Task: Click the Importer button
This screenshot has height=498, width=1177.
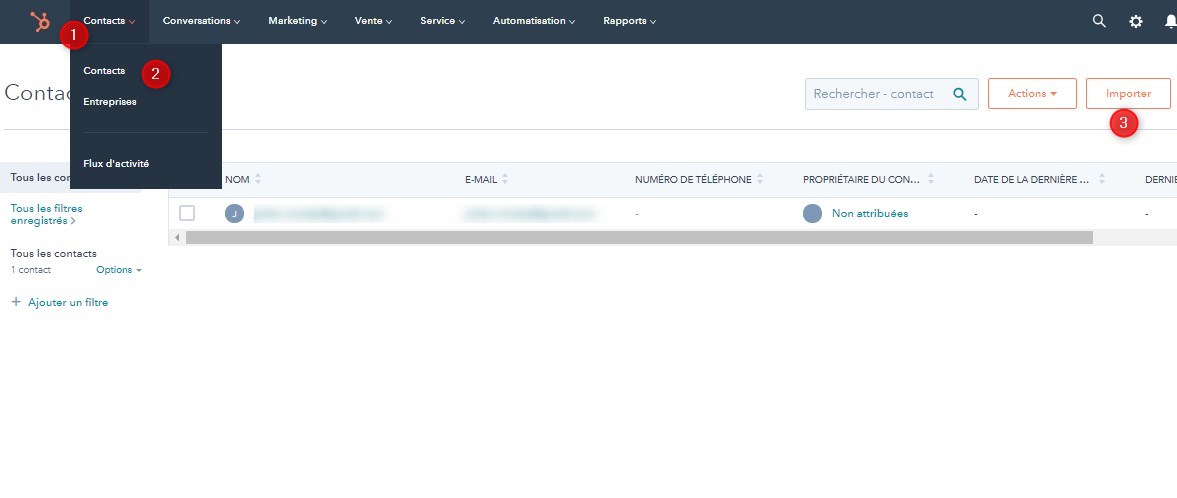Action: (x=1128, y=94)
